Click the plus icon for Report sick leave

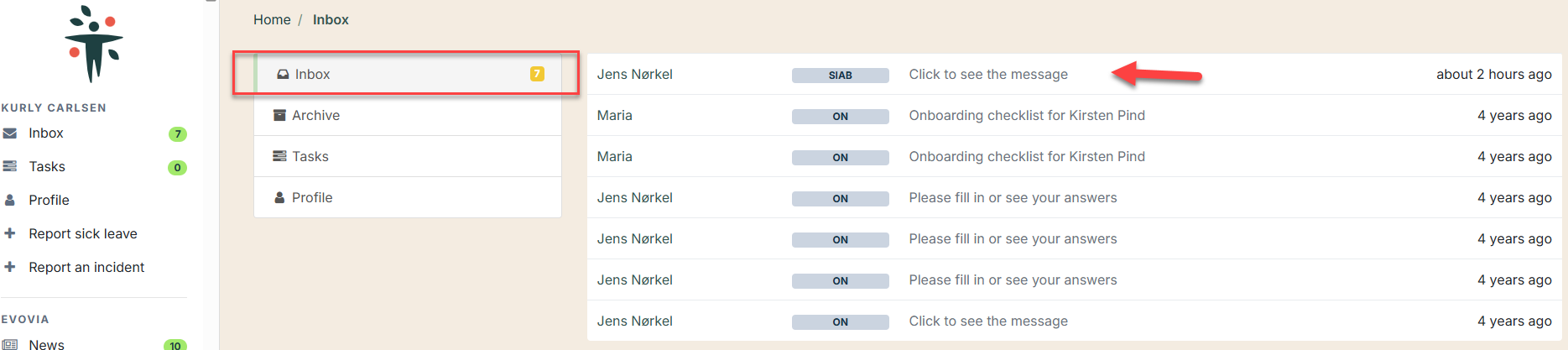[x=10, y=233]
